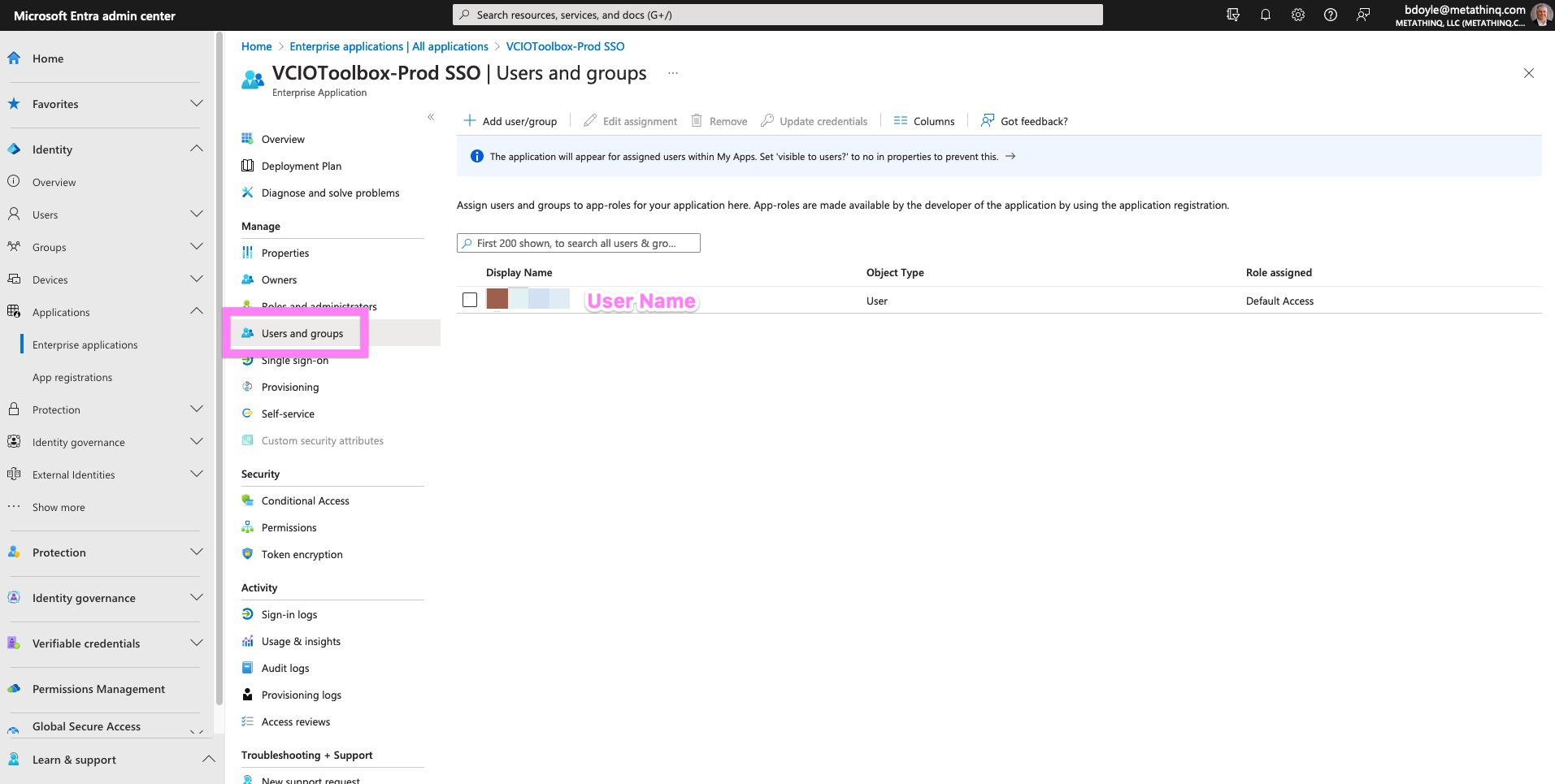Screen dimensions: 1555x784
Task: Click the Properties bars icon
Action: coord(247,253)
